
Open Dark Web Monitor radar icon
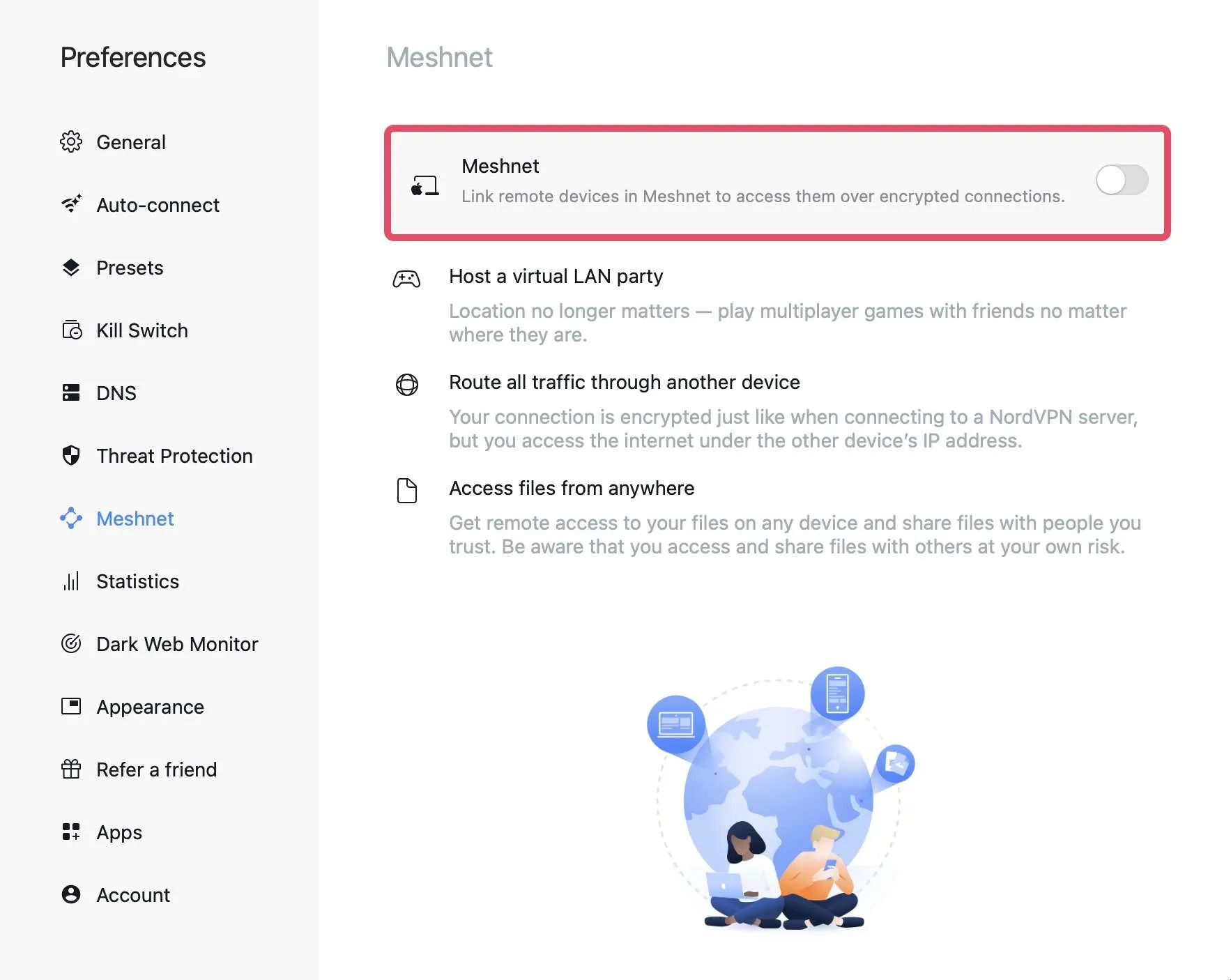click(71, 643)
